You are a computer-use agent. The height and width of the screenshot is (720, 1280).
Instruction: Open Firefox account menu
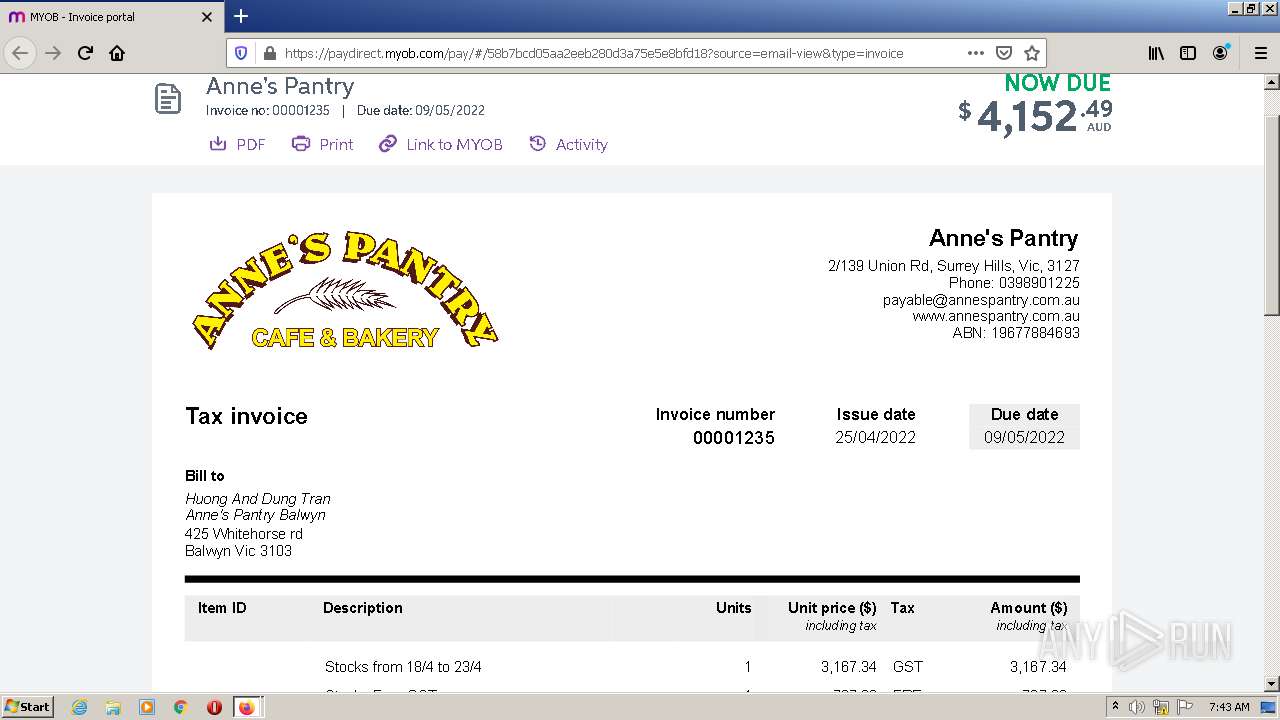coord(1220,53)
